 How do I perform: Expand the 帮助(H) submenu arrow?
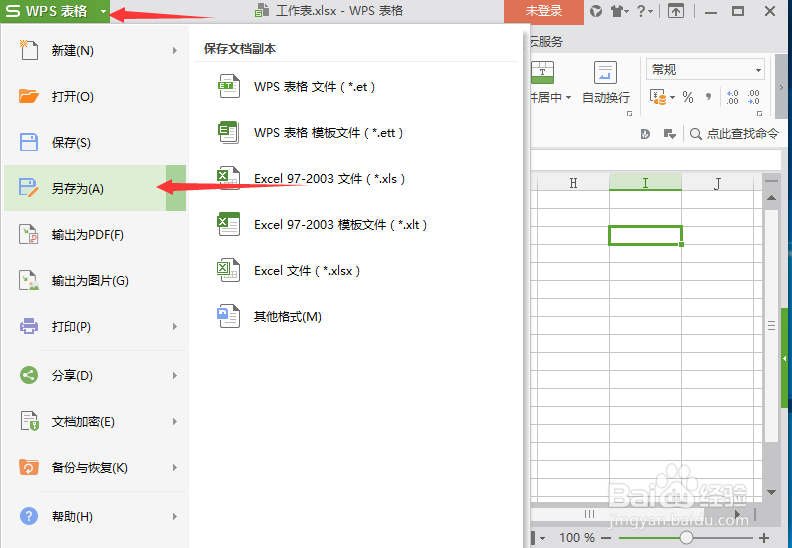tap(175, 516)
